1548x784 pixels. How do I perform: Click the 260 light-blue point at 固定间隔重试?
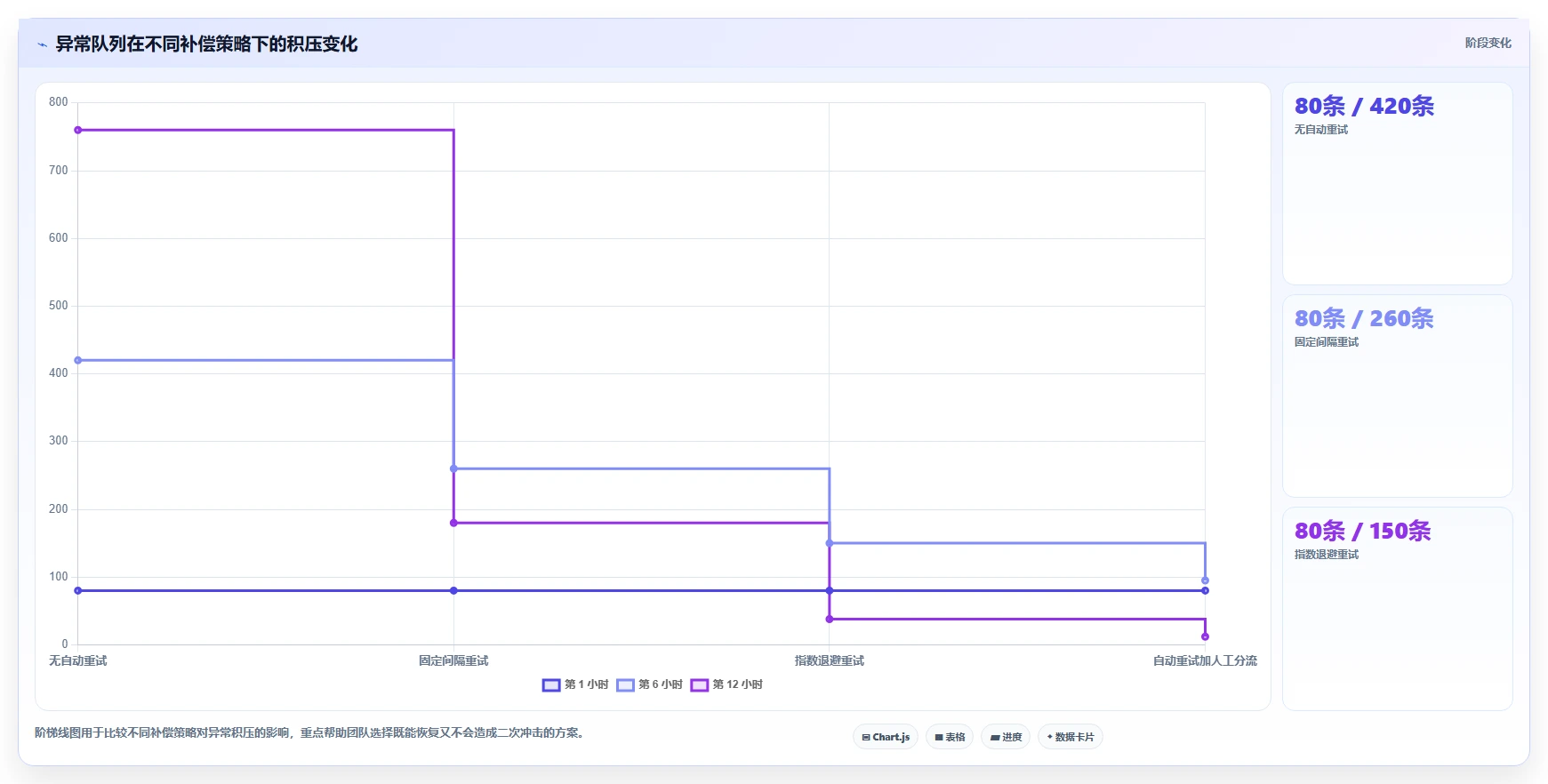[453, 468]
